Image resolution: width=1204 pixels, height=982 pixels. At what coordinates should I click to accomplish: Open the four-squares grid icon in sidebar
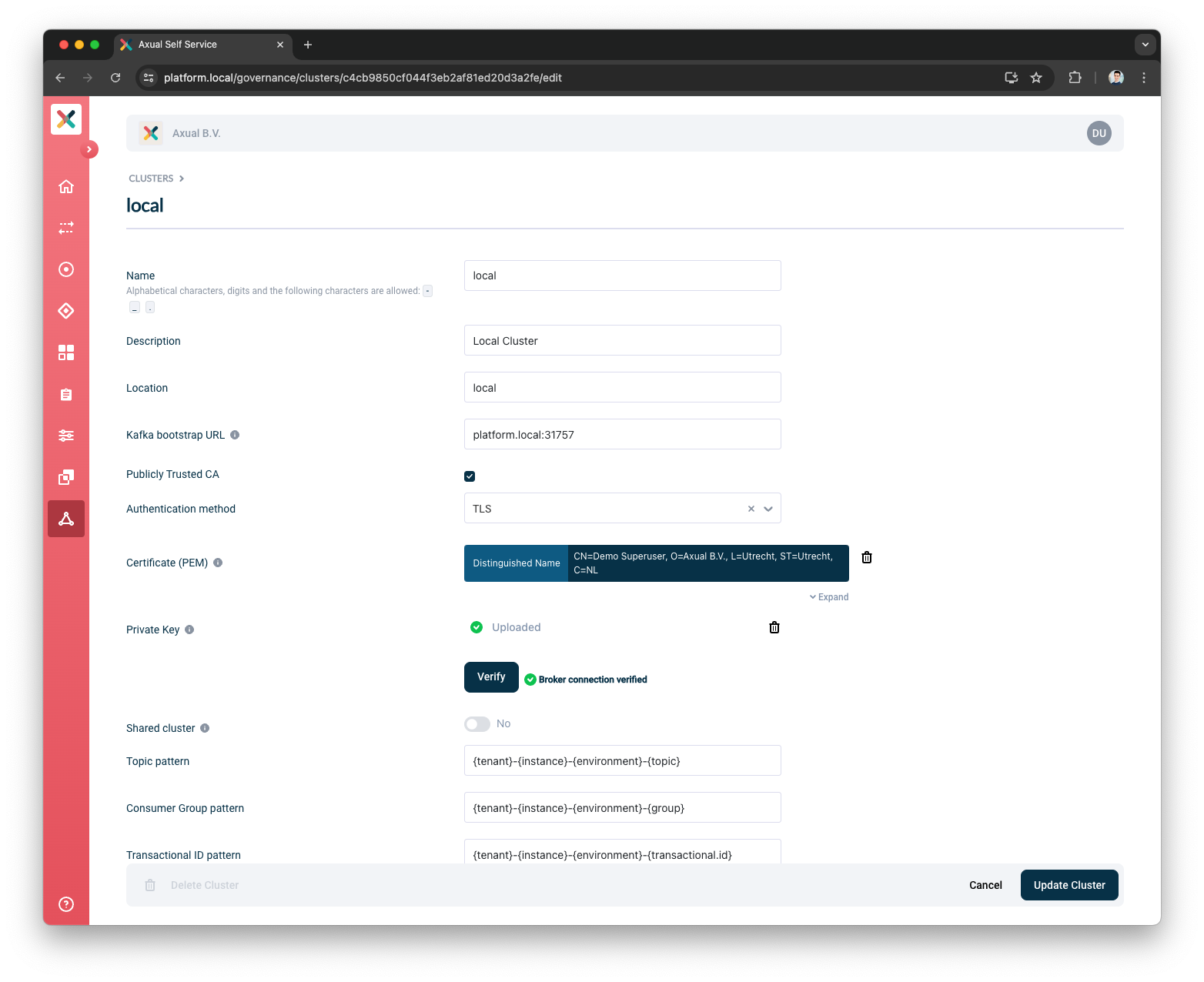(66, 352)
